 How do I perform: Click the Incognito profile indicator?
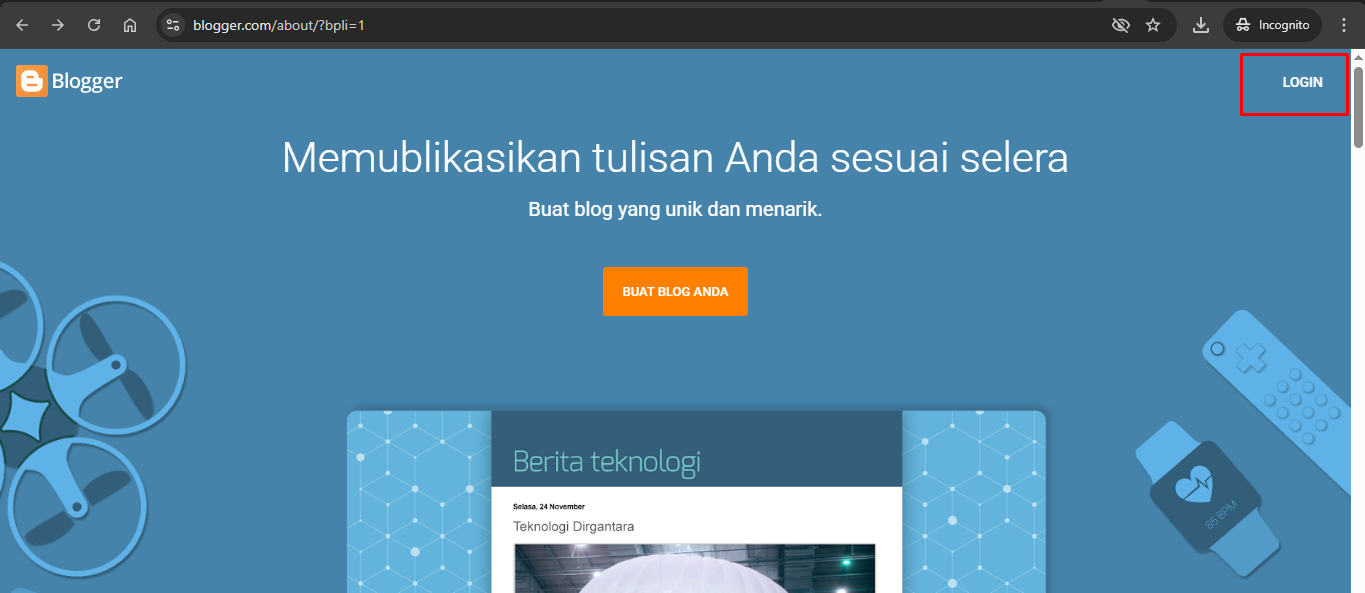point(1272,25)
